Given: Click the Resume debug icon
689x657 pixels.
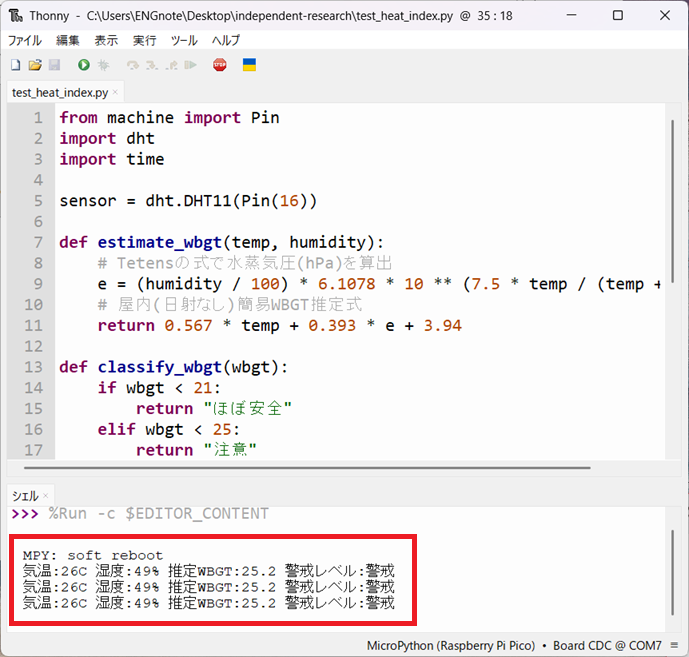Looking at the screenshot, I should coord(190,65).
